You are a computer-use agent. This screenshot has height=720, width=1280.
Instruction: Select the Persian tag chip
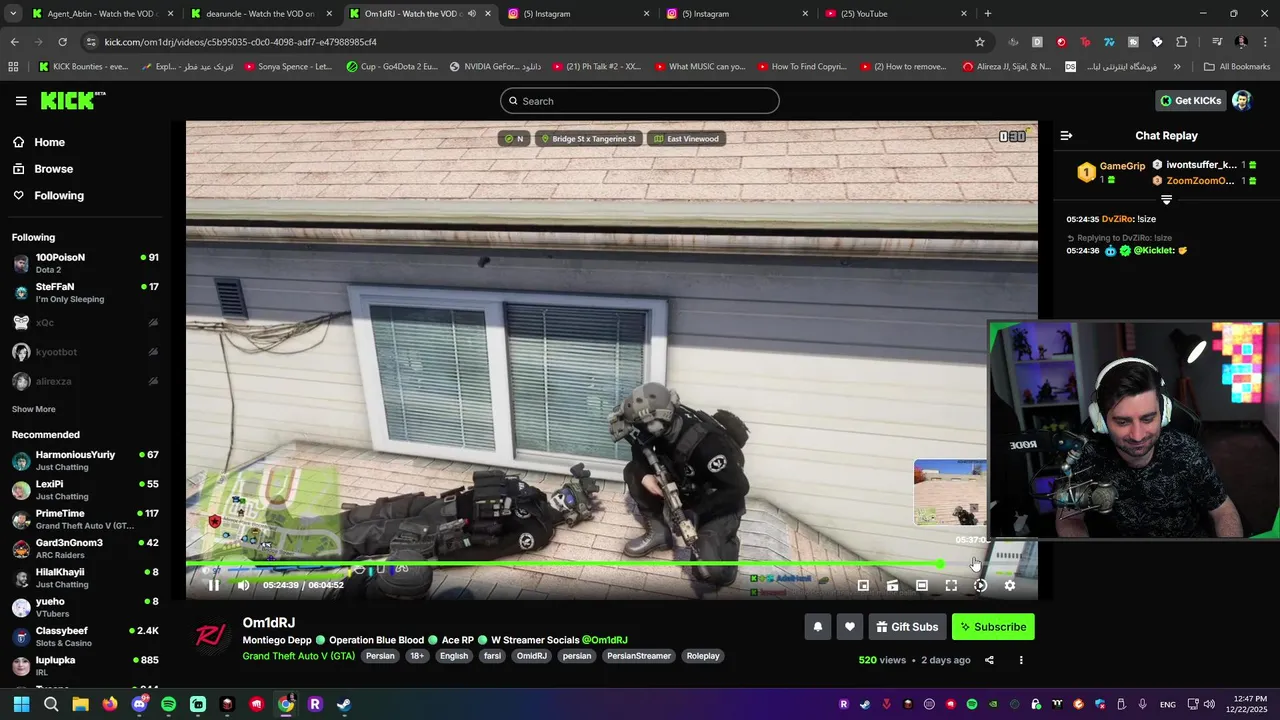click(x=380, y=656)
